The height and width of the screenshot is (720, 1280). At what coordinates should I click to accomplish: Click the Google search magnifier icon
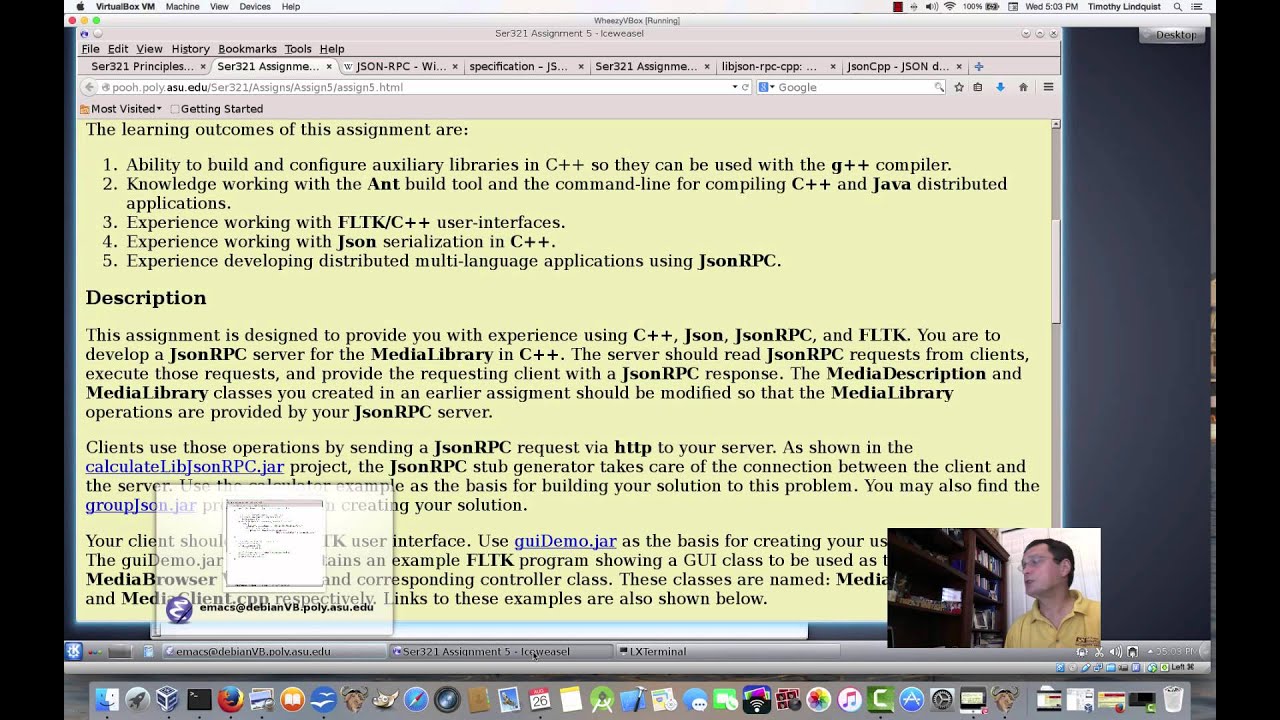(x=939, y=87)
